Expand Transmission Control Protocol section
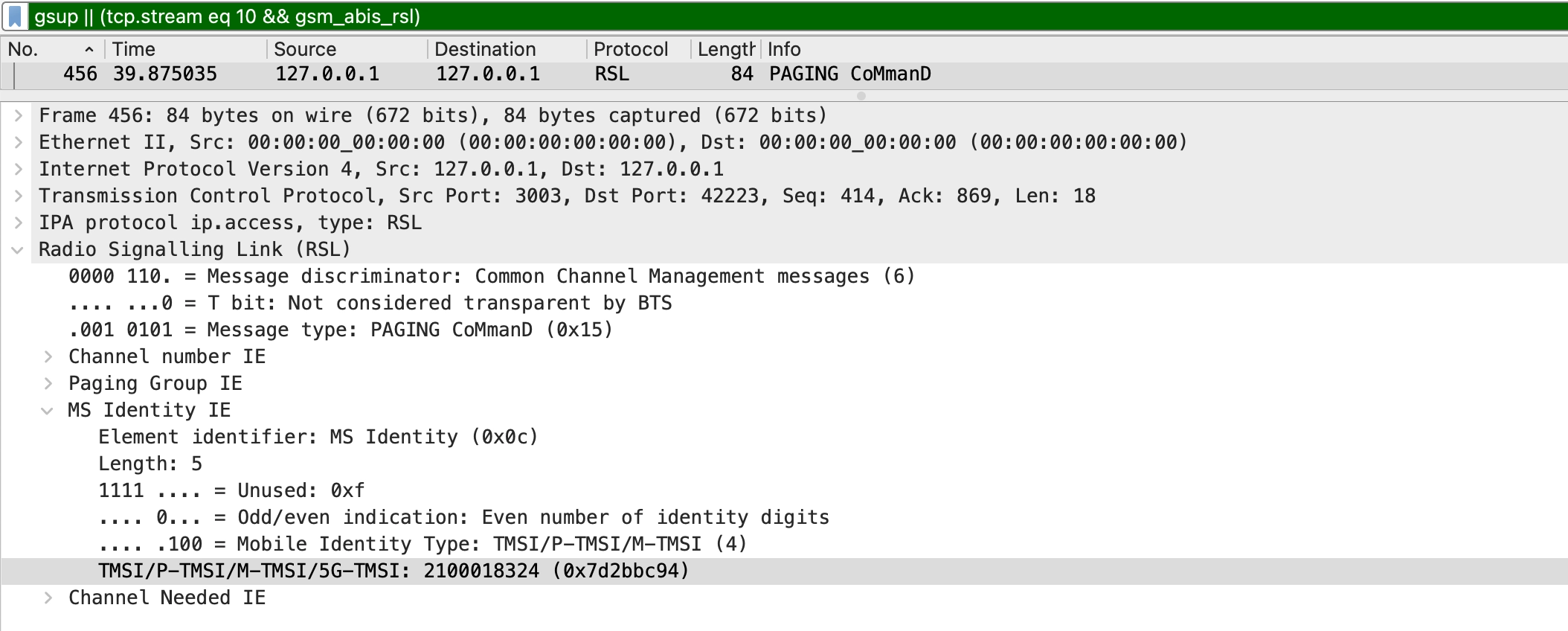Viewport: 1568px width, 631px height. click(19, 196)
